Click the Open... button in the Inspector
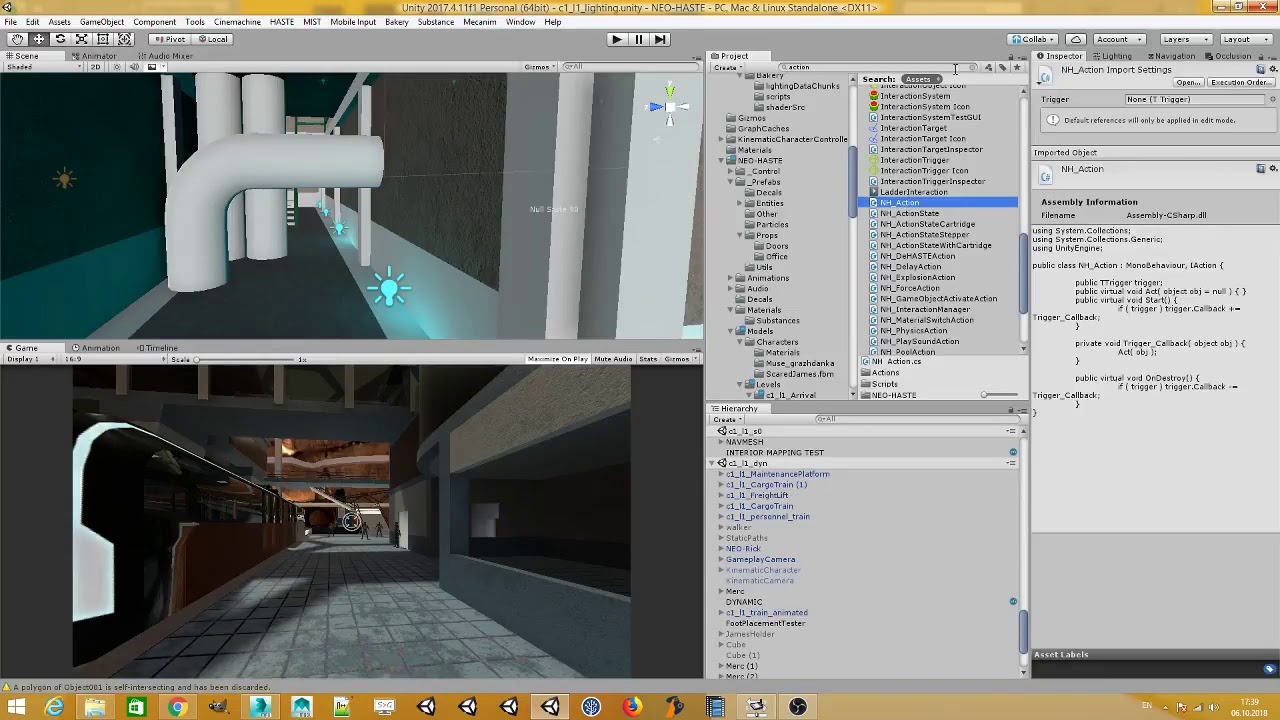The height and width of the screenshot is (720, 1280). [1187, 82]
